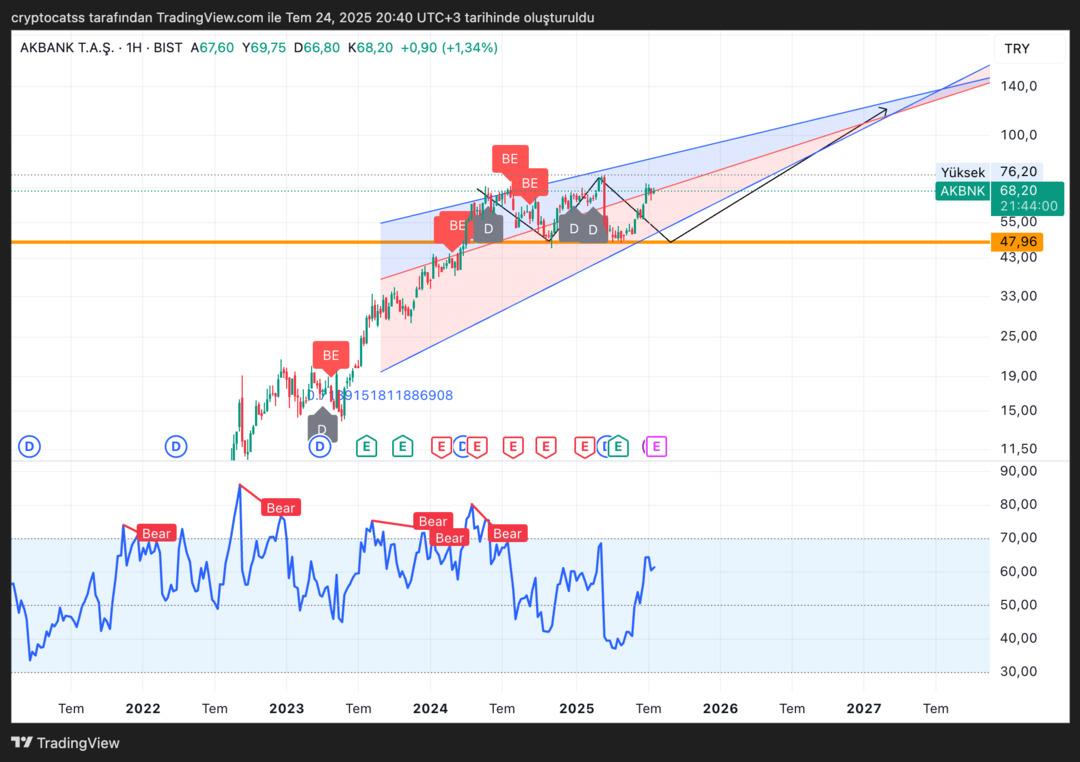Click the 2026 time axis label
The image size is (1080, 762).
pyautogui.click(x=720, y=708)
